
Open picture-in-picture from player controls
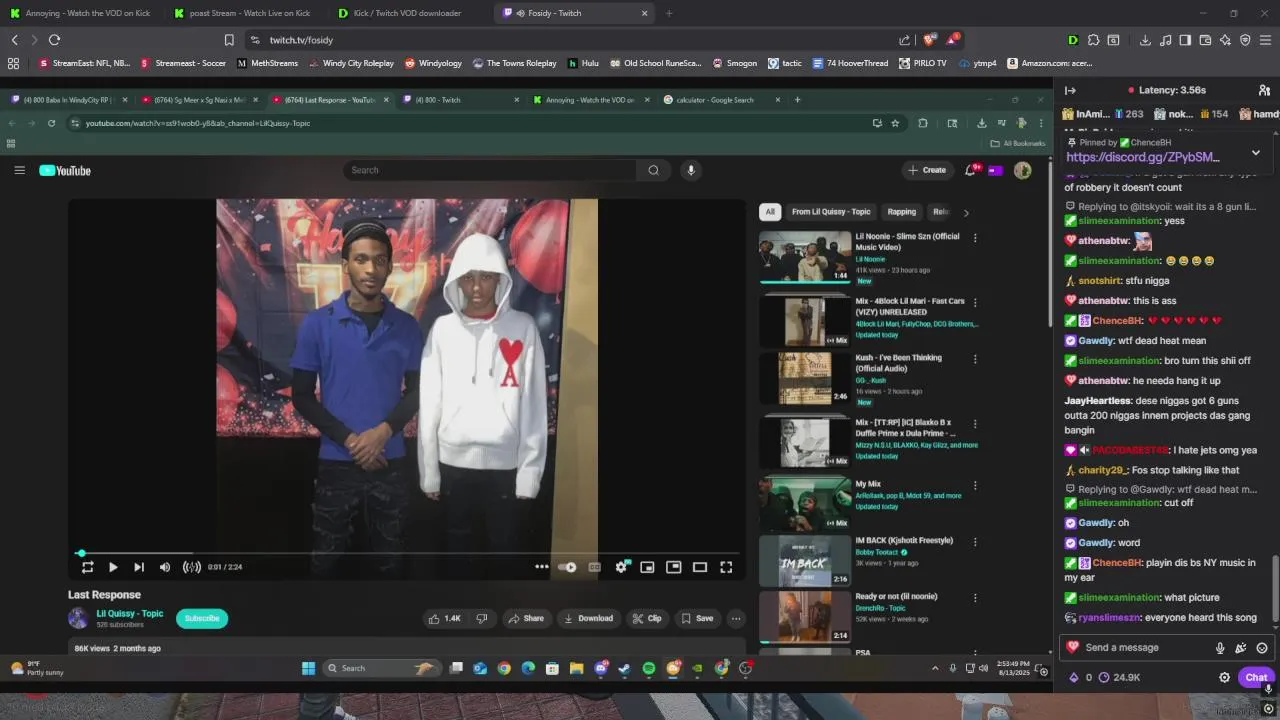click(674, 567)
